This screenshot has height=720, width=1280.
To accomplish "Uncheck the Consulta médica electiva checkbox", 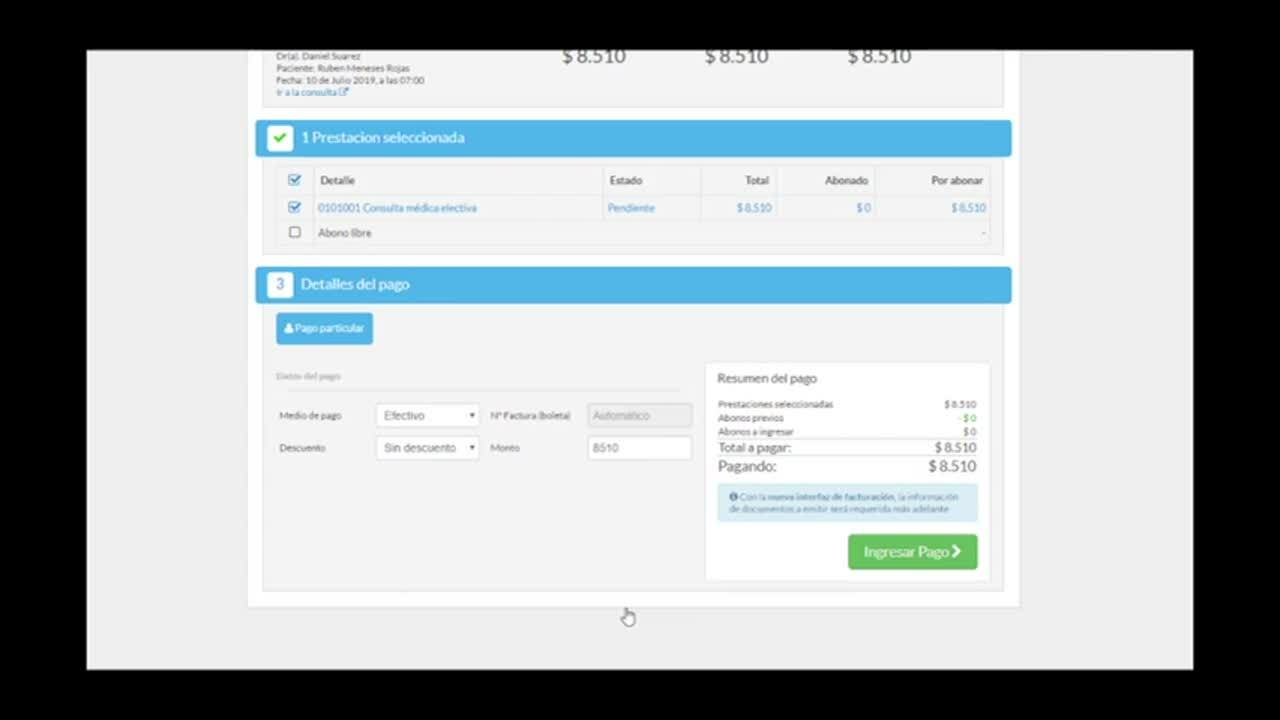I will (x=294, y=207).
